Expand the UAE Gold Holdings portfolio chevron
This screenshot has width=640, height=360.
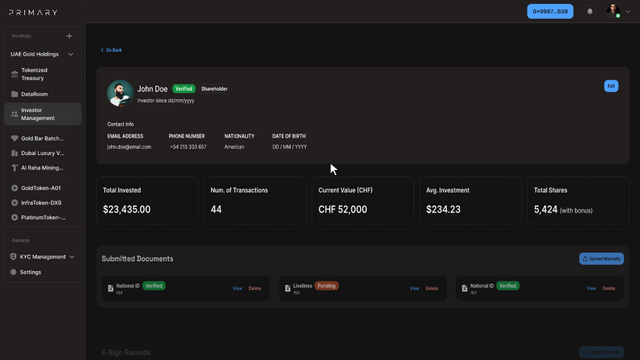(x=71, y=54)
